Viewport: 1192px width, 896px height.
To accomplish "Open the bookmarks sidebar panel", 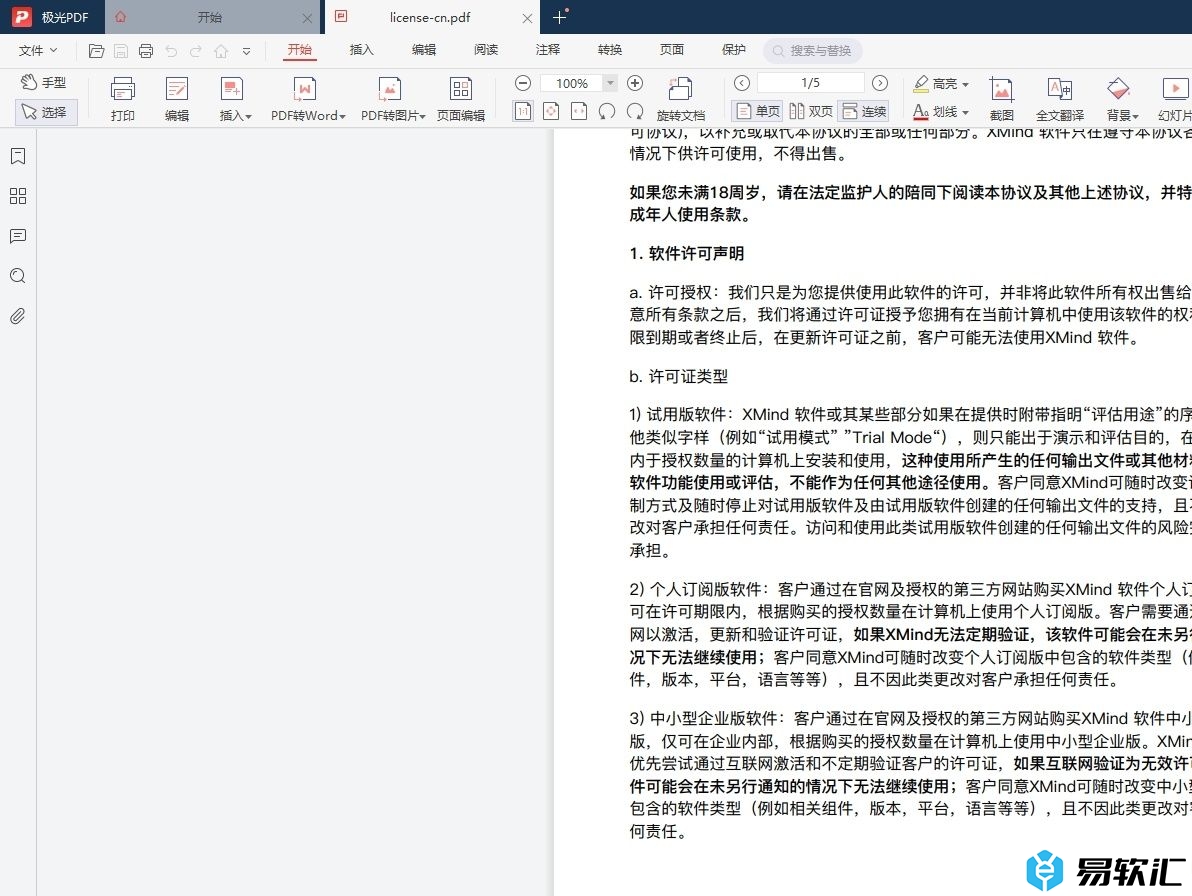I will [x=17, y=157].
